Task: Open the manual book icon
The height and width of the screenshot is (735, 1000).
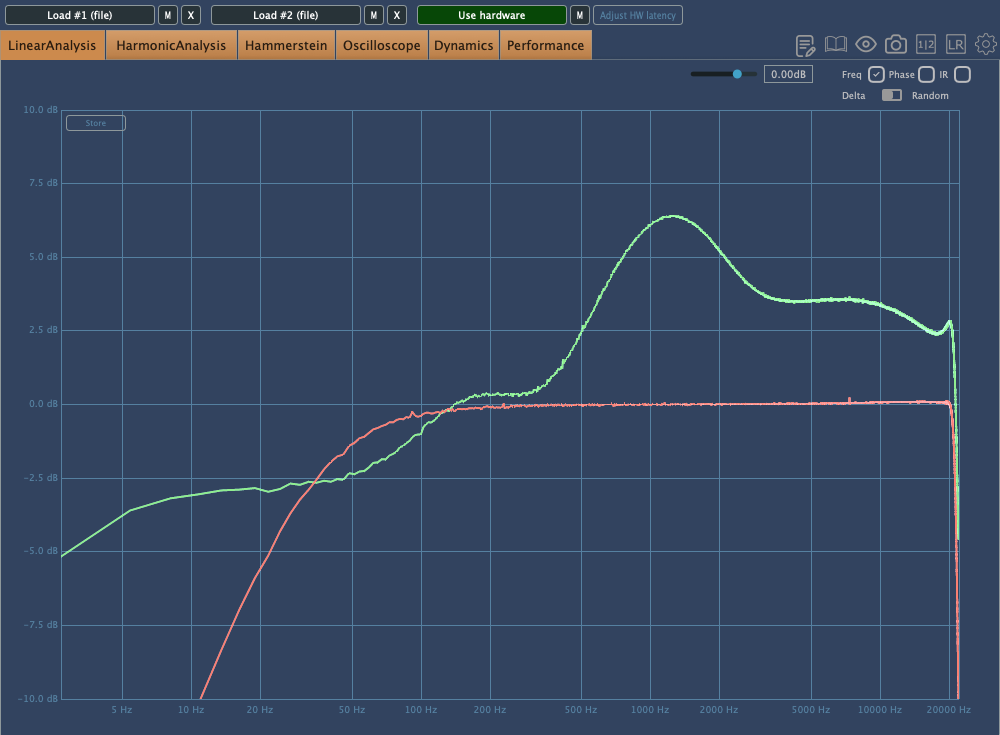Action: (836, 45)
